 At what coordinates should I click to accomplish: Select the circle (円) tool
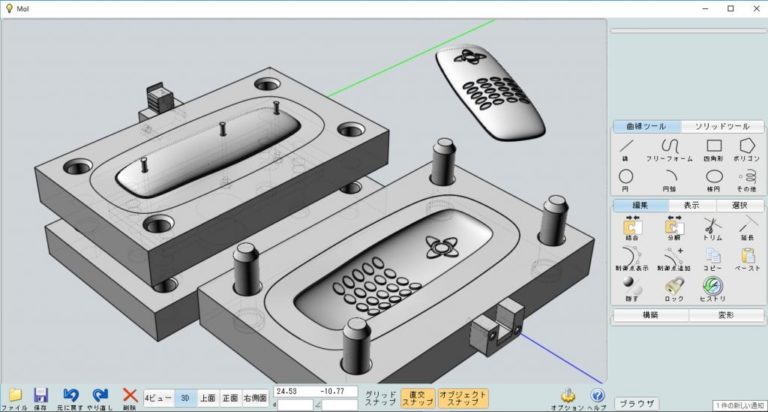coord(626,180)
